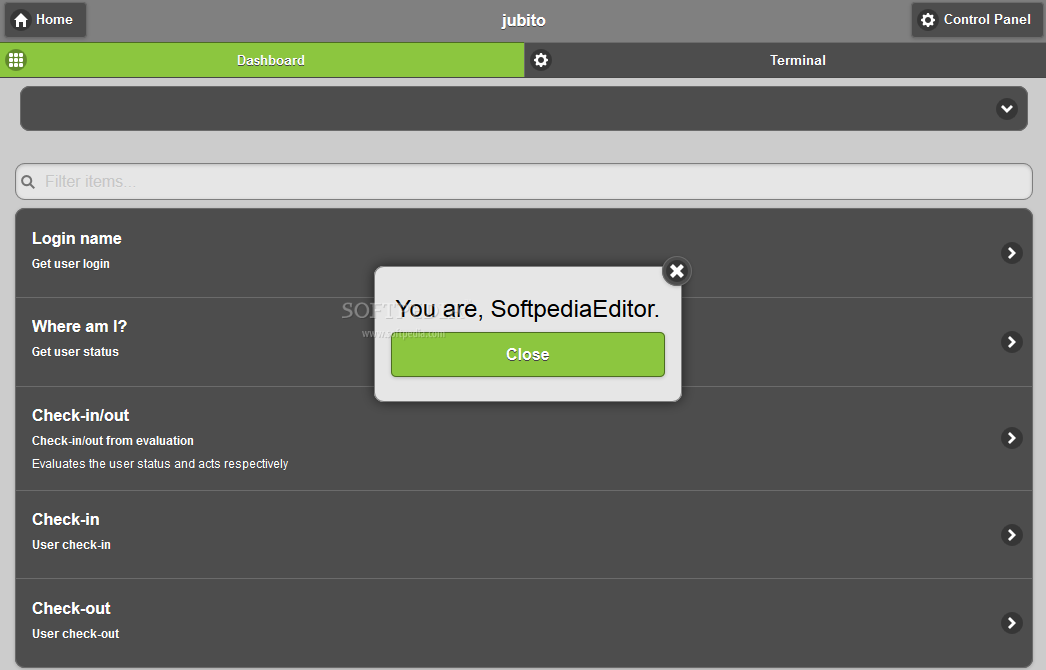Click the Check-in/out row arrow
The width and height of the screenshot is (1046, 670).
(x=1011, y=438)
